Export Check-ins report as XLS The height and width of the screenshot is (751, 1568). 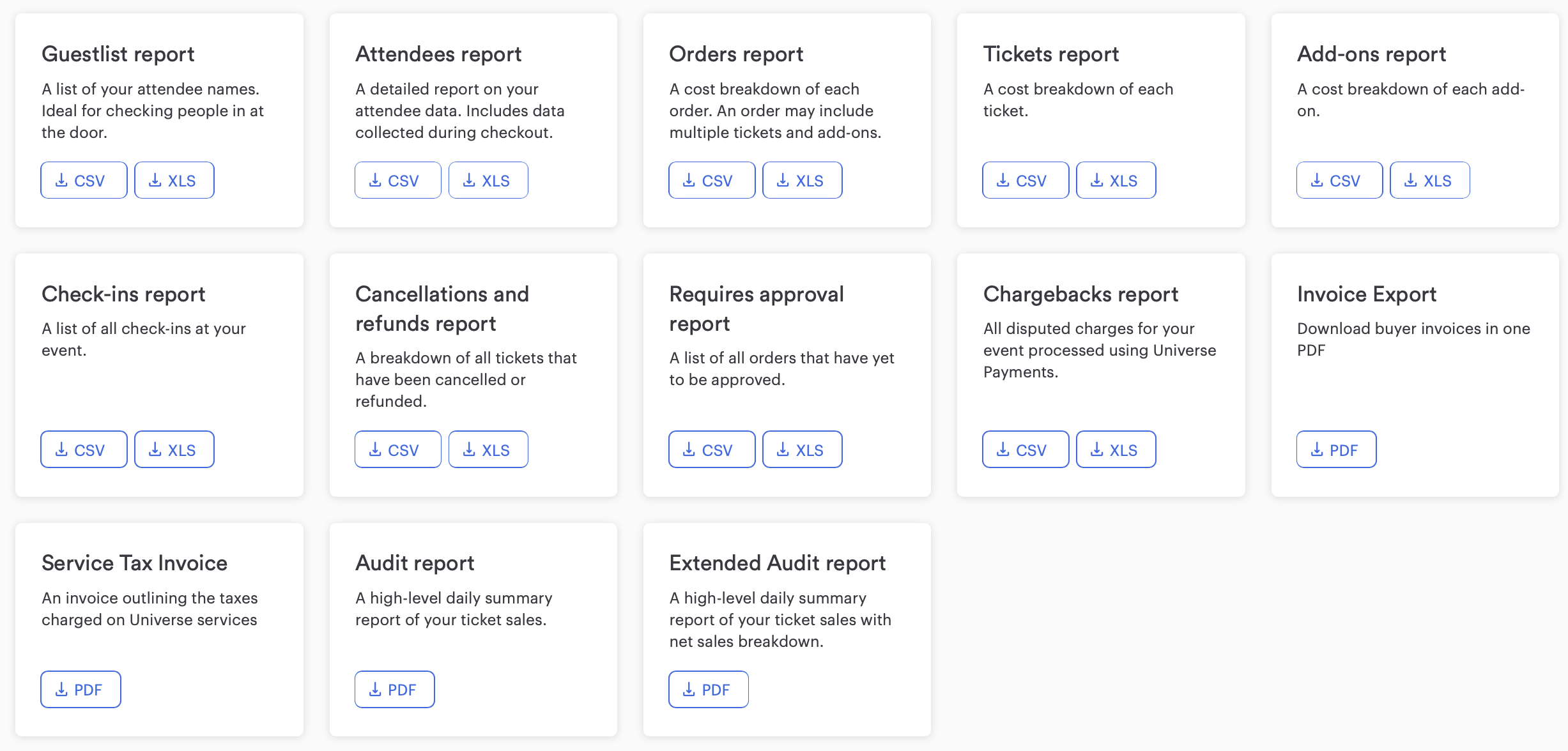click(x=174, y=450)
